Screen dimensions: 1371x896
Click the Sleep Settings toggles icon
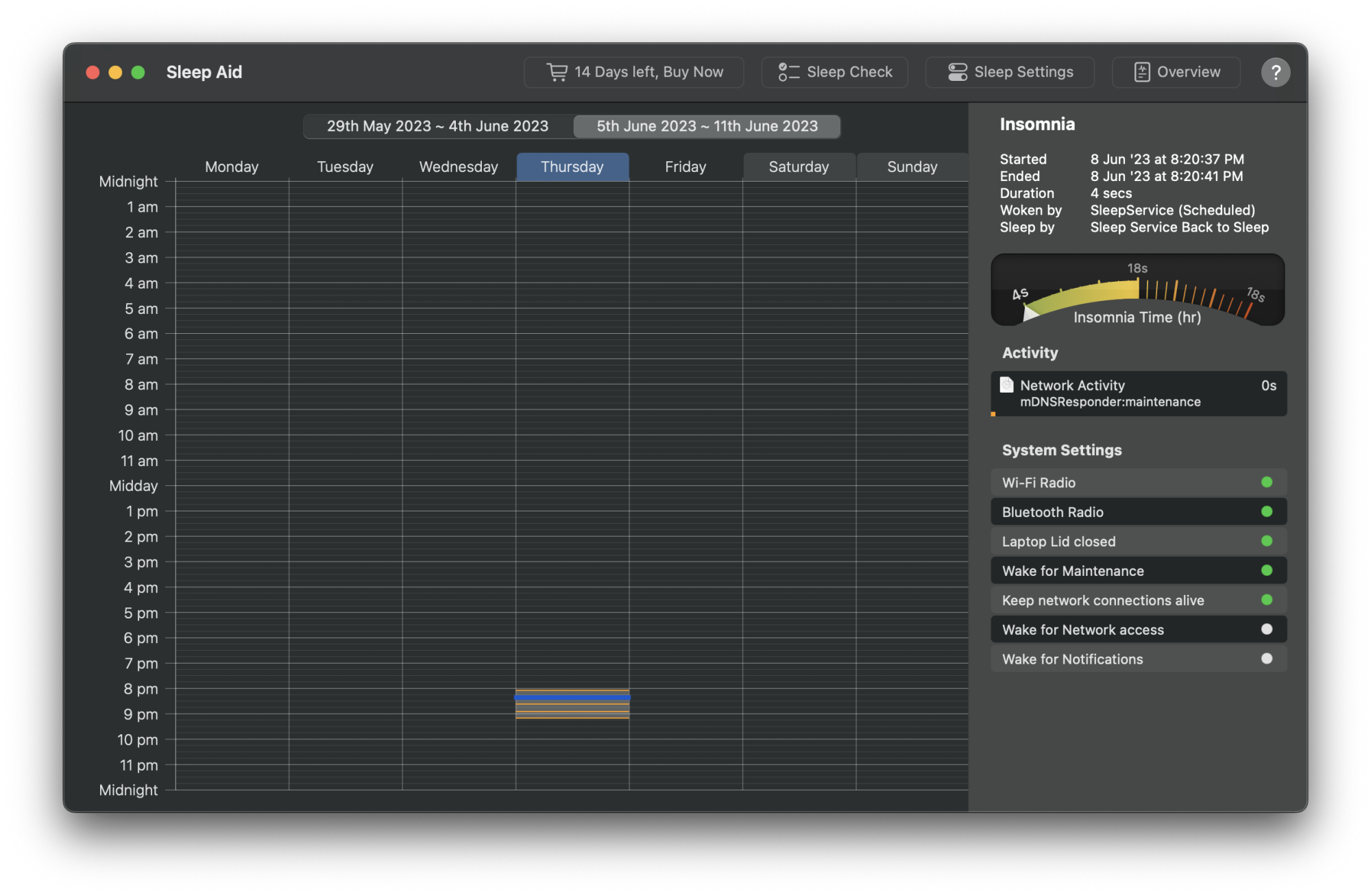coord(957,72)
